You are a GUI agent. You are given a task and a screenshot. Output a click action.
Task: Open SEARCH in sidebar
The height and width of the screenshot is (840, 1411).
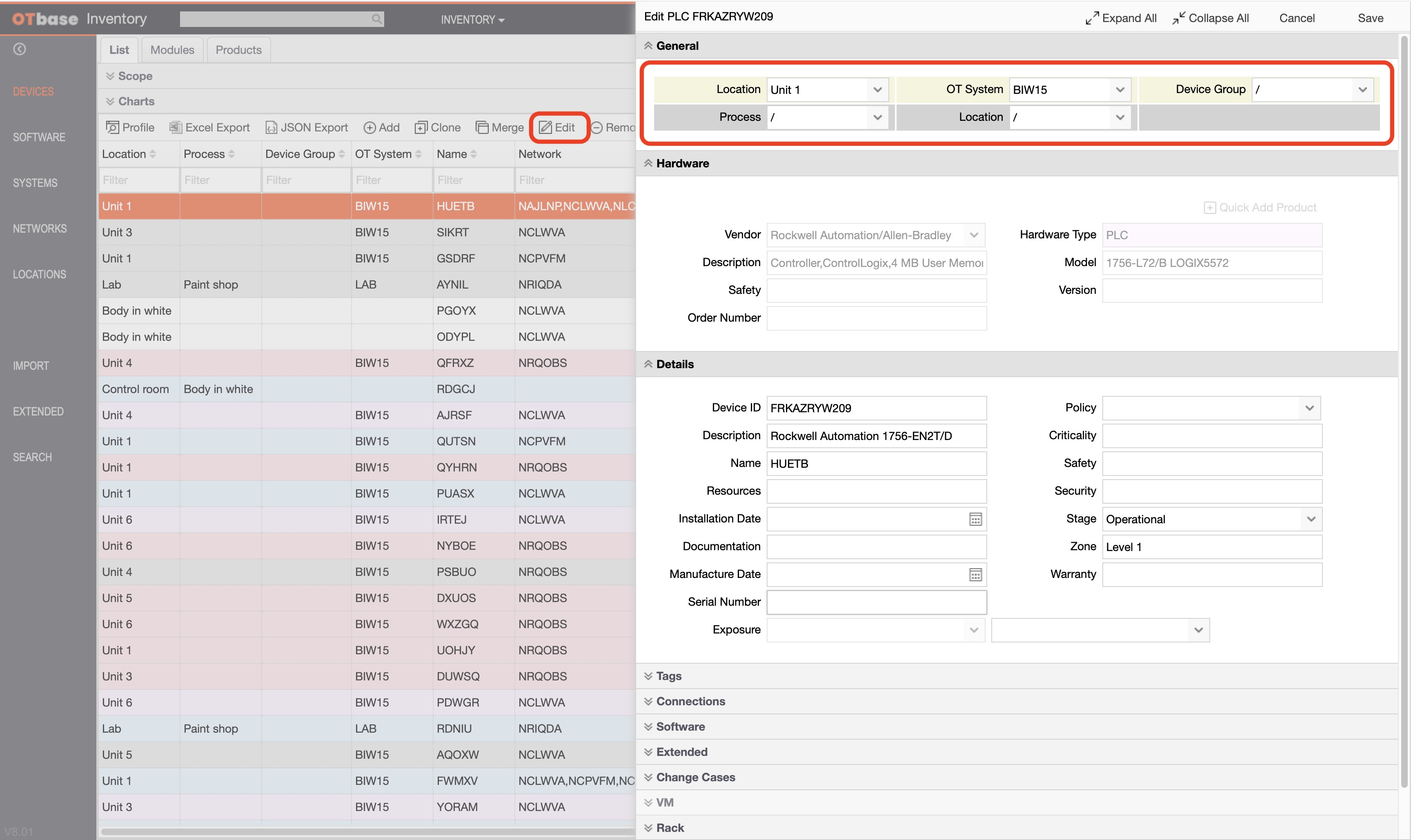(x=32, y=458)
